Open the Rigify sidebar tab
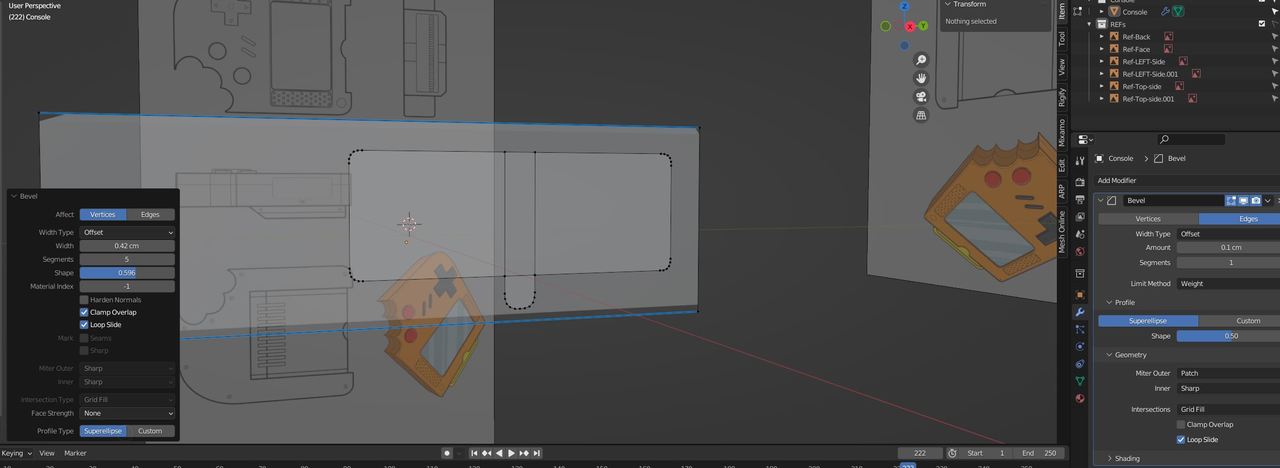1280x468 pixels. pos(1062,97)
